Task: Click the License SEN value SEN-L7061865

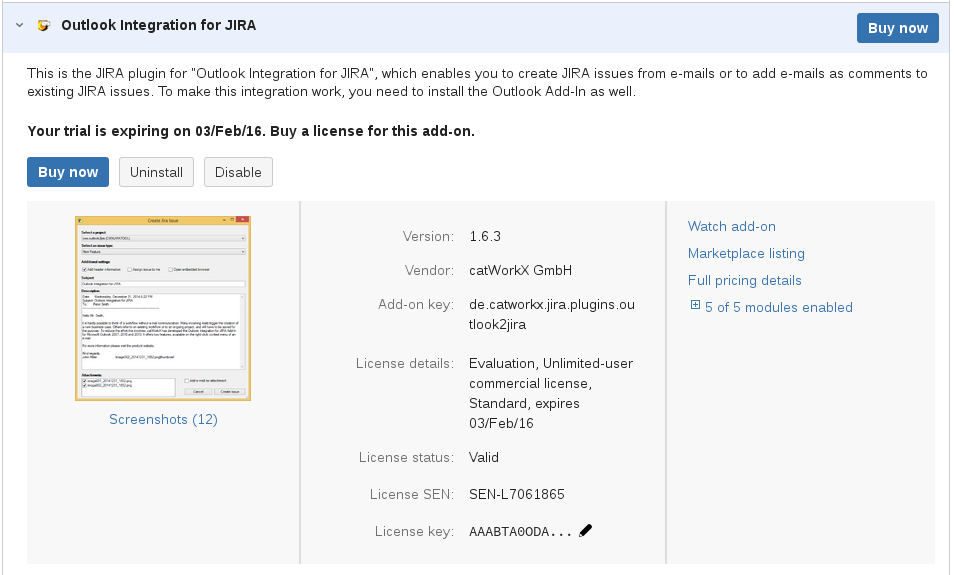Action: (x=517, y=494)
